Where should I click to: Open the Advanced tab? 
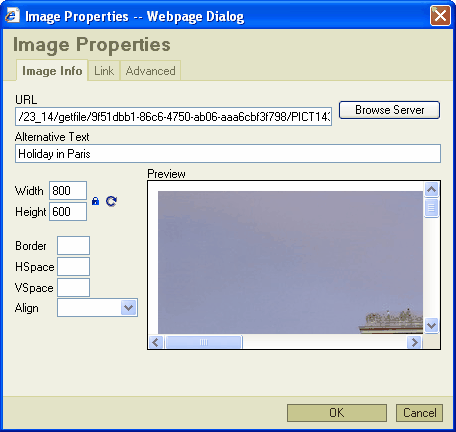pyautogui.click(x=151, y=71)
